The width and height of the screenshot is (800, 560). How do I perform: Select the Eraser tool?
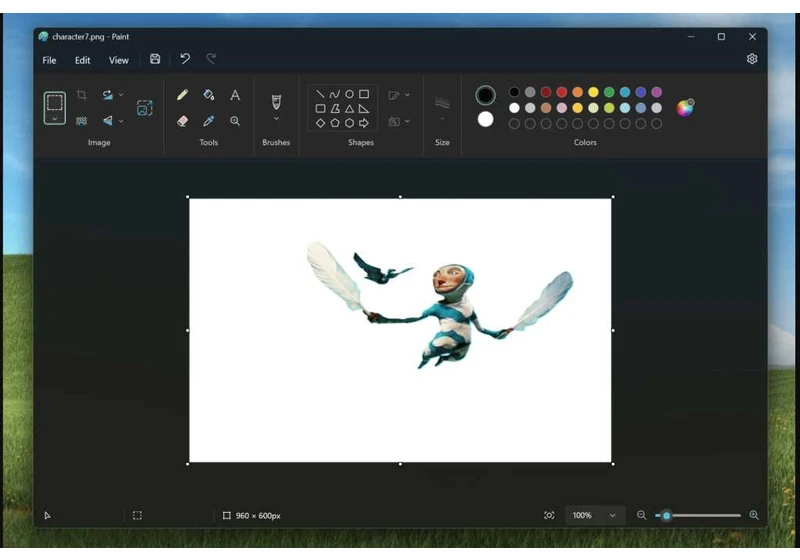[x=182, y=121]
